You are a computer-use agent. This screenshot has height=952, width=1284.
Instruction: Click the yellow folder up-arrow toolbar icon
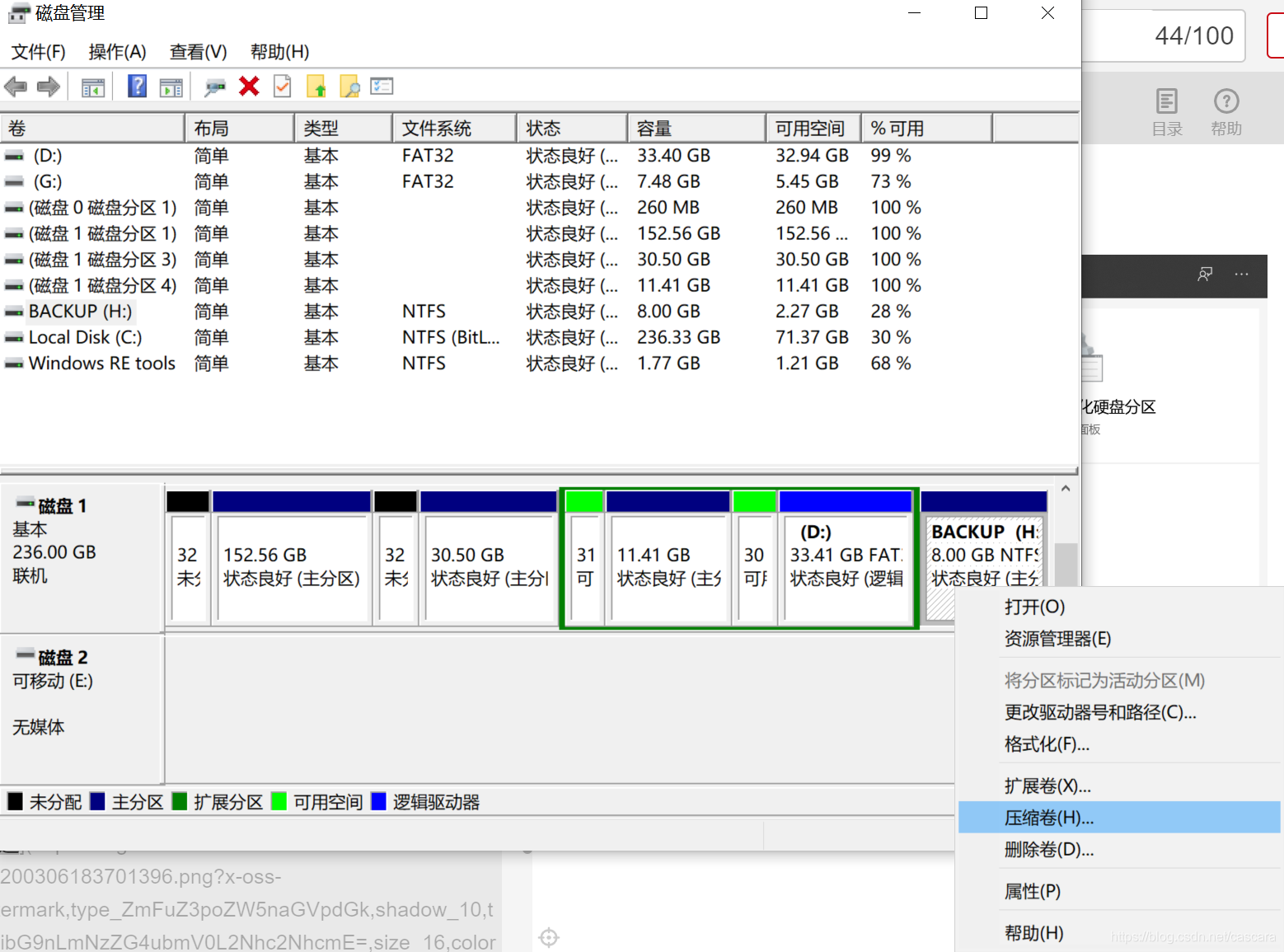pos(316,86)
